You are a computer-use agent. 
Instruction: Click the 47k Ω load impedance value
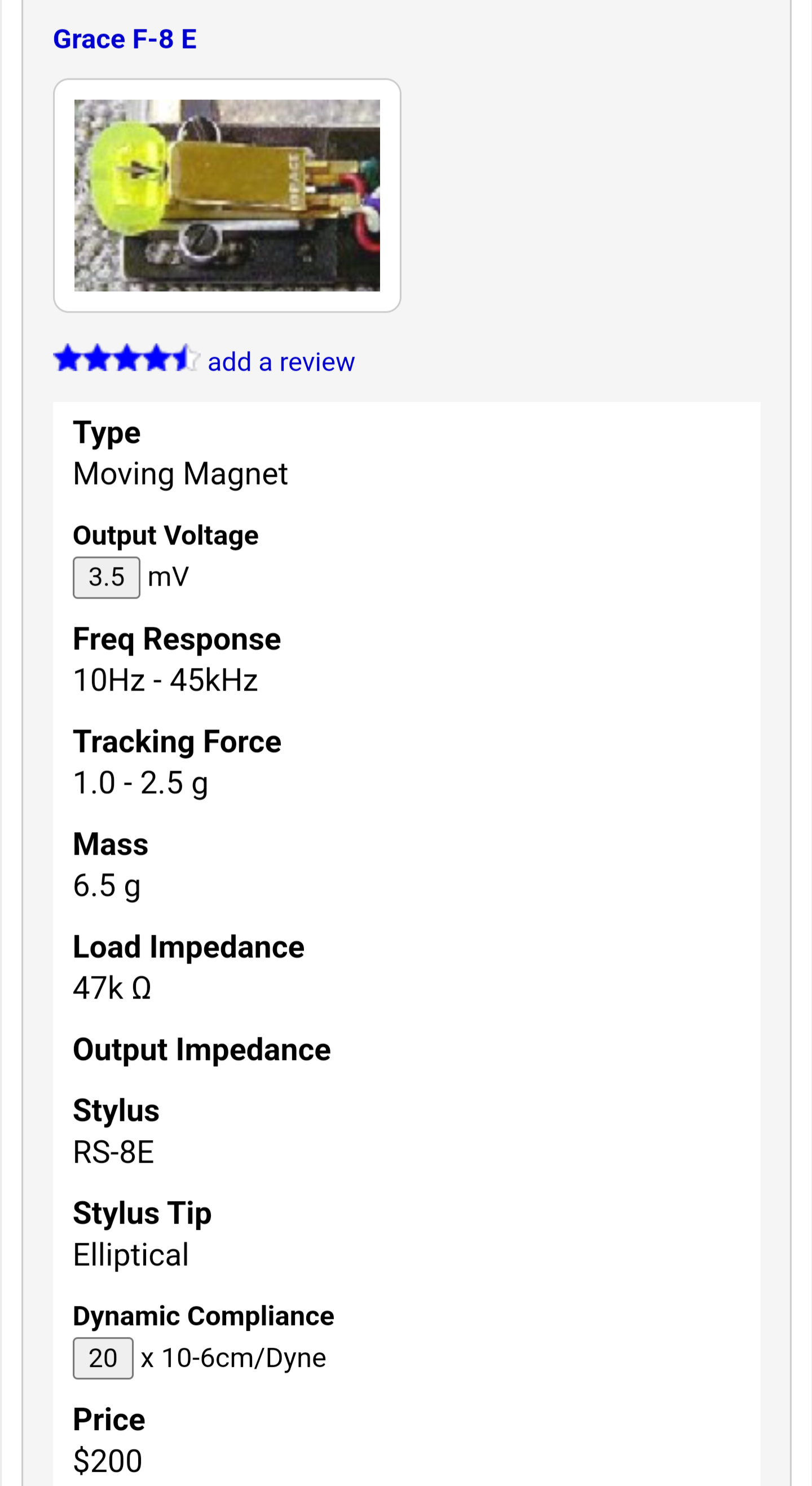pos(112,988)
